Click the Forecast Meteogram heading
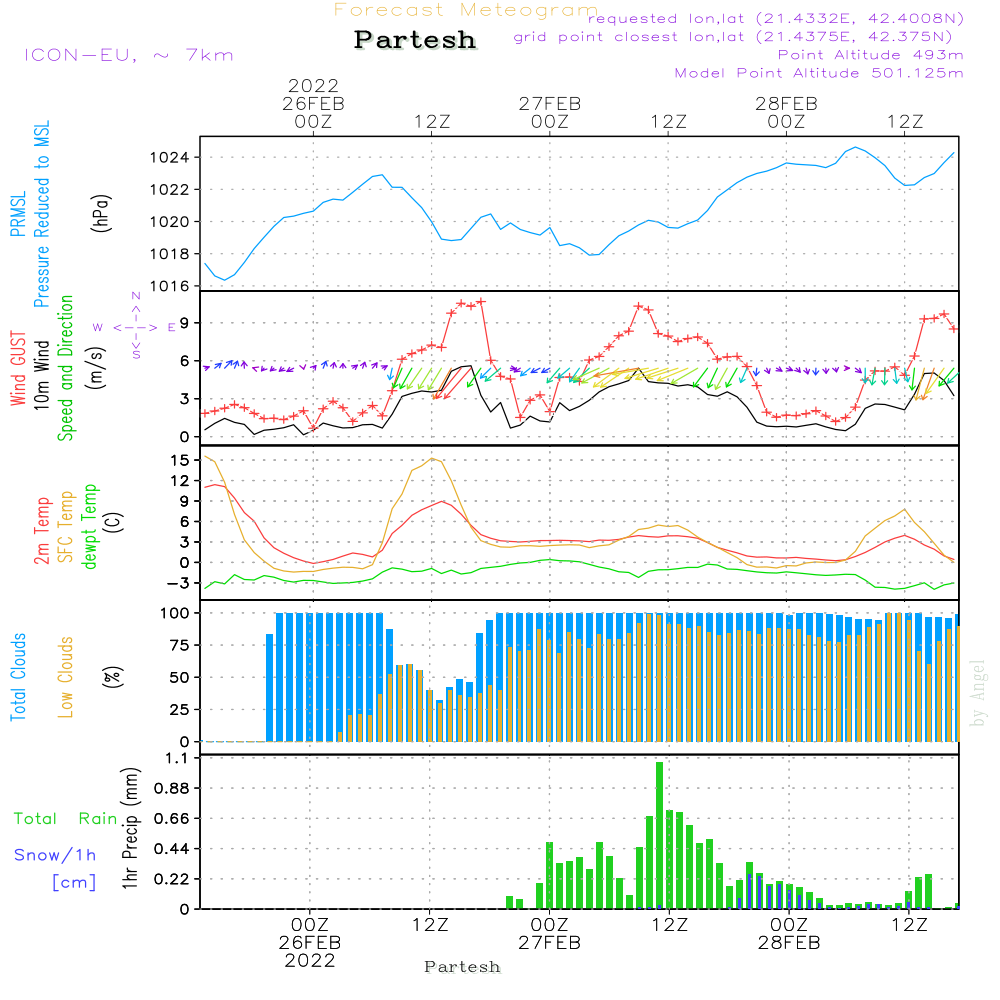Viewport: 1000px width, 1000px height. coord(466,11)
